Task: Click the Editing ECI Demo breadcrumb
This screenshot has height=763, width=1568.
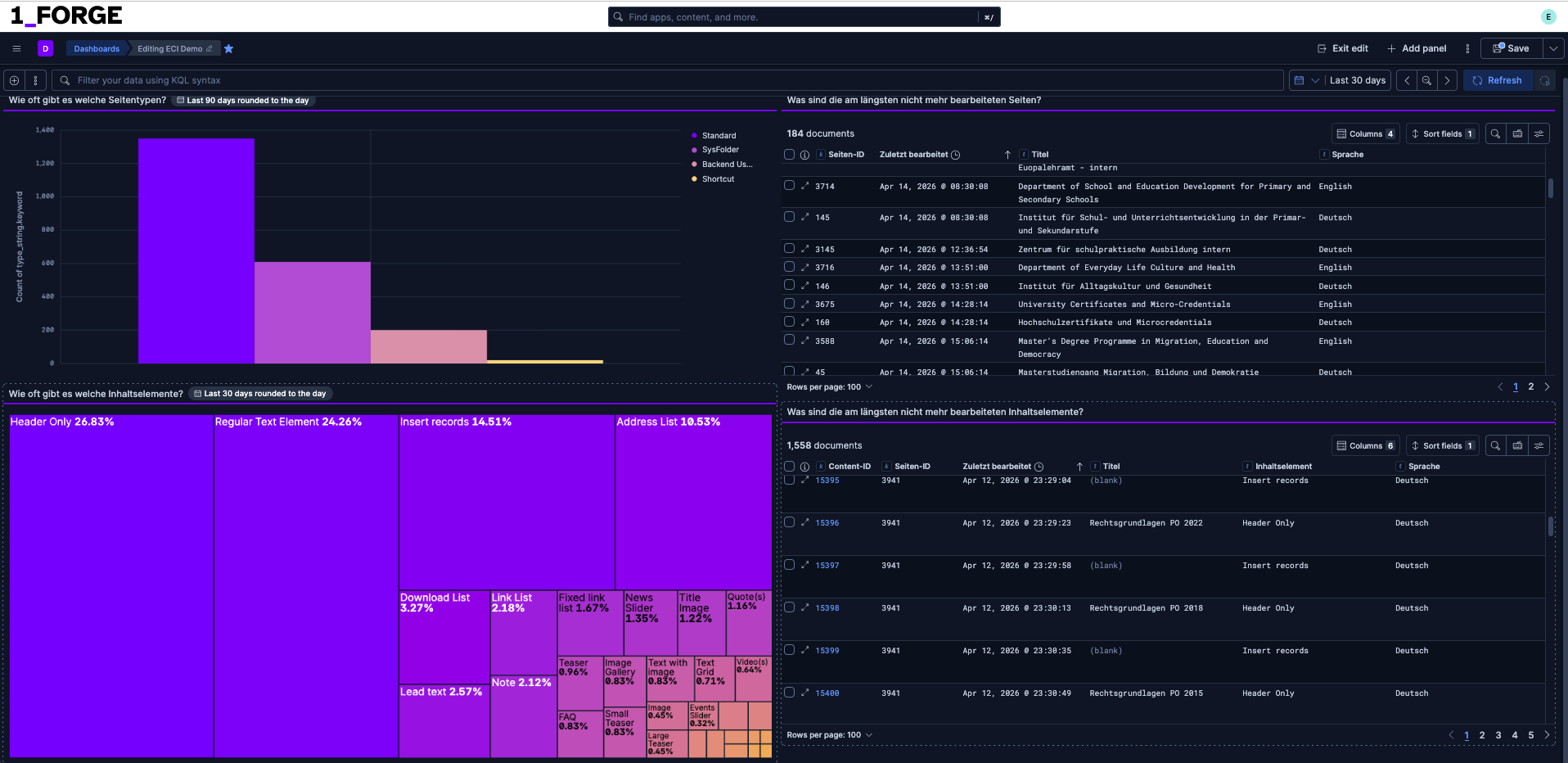Action: point(174,48)
